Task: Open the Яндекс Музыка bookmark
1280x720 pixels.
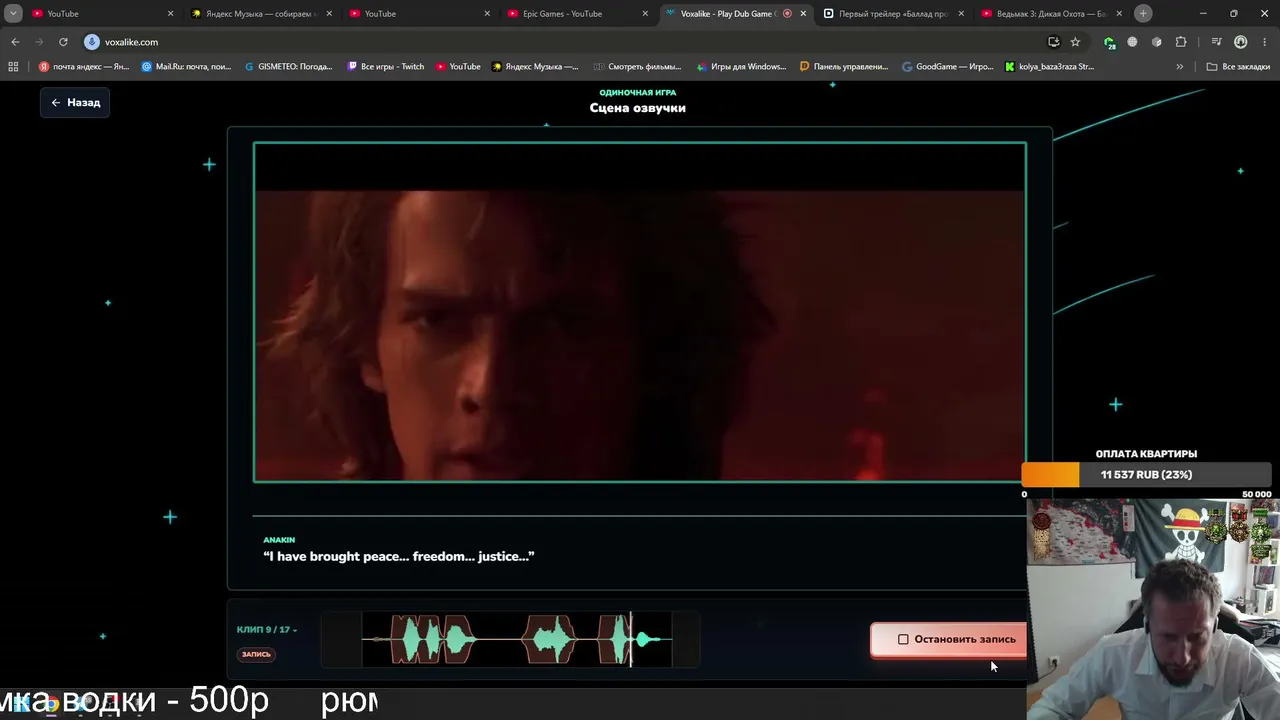Action: point(535,67)
